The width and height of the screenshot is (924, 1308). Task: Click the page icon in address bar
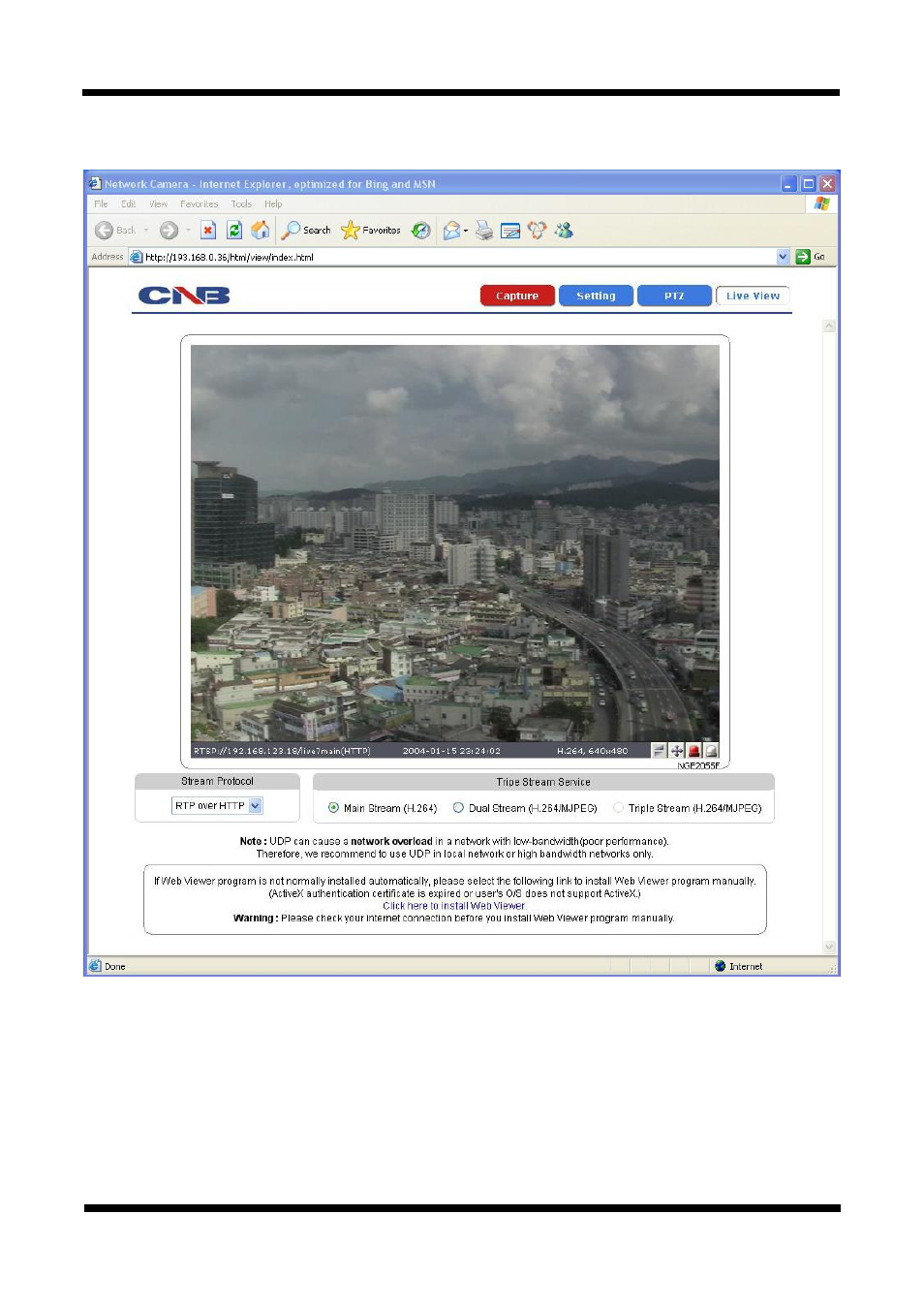(137, 257)
